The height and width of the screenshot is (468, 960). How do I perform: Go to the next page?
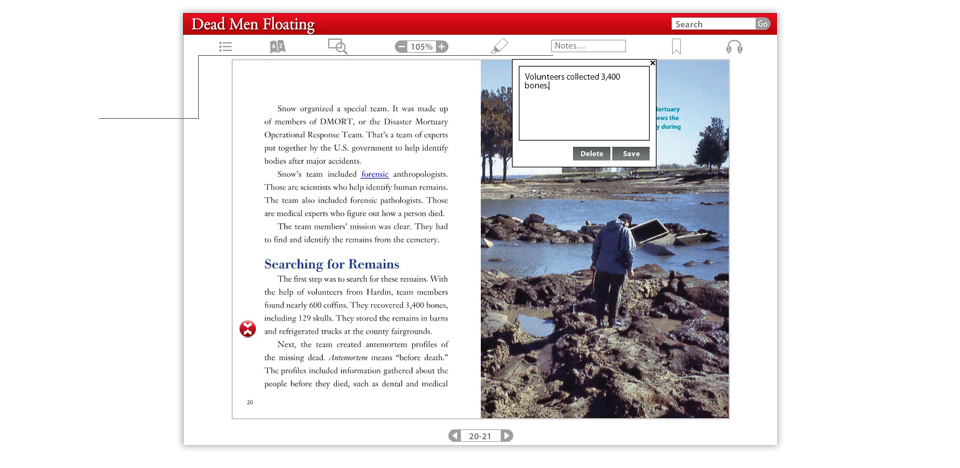click(x=507, y=436)
